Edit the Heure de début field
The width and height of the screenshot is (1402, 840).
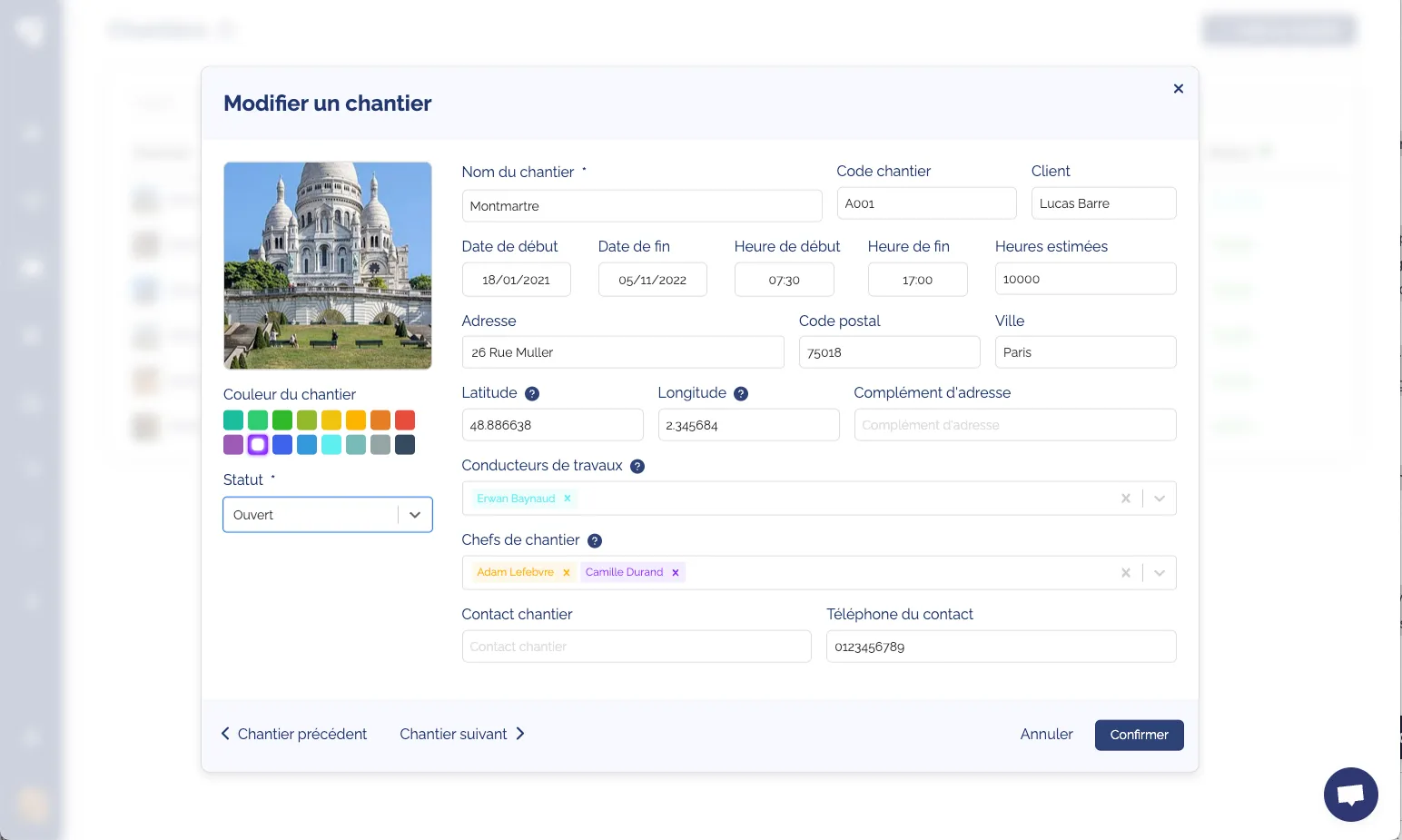(784, 280)
